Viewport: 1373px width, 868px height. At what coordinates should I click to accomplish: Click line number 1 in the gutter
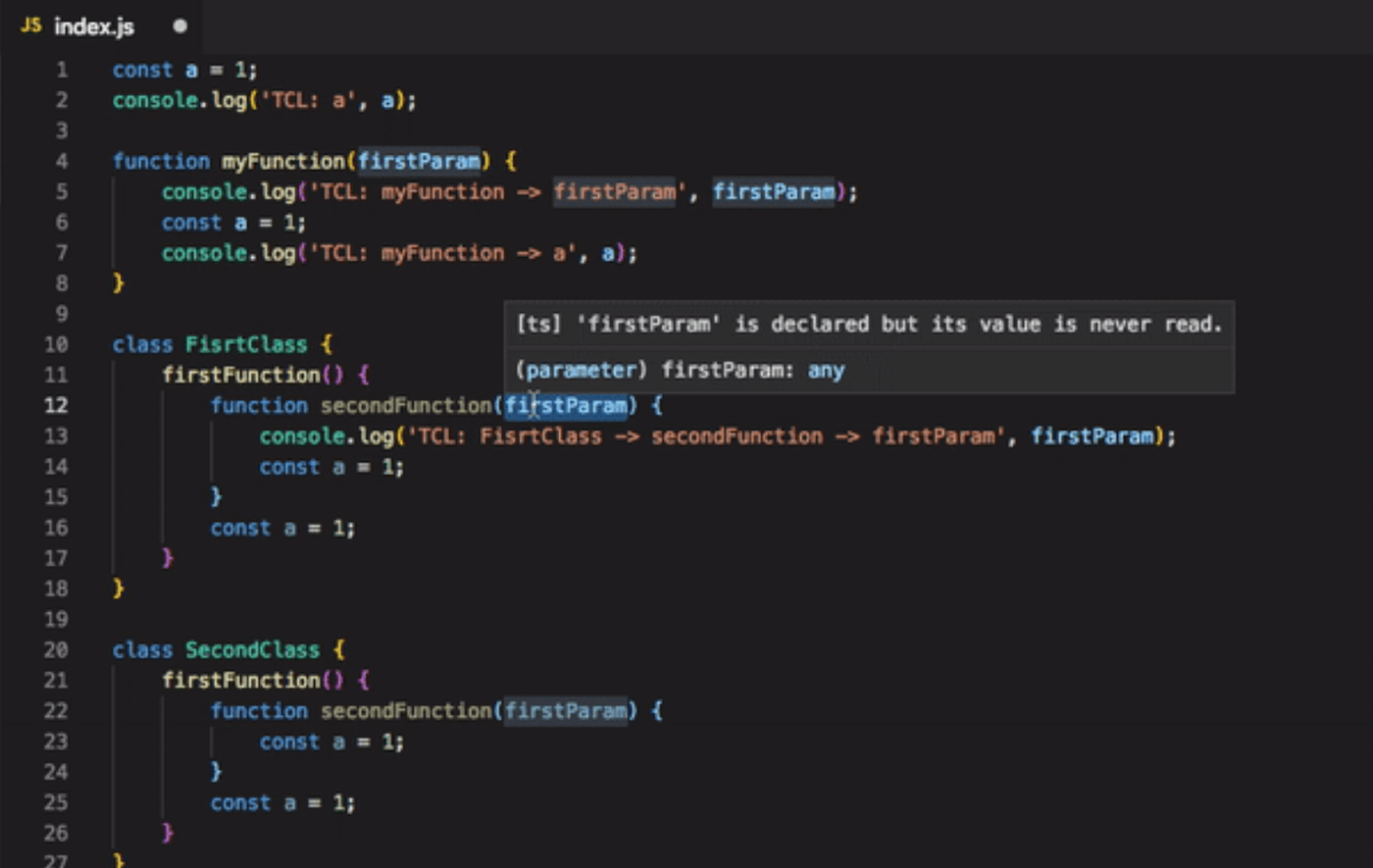61,69
